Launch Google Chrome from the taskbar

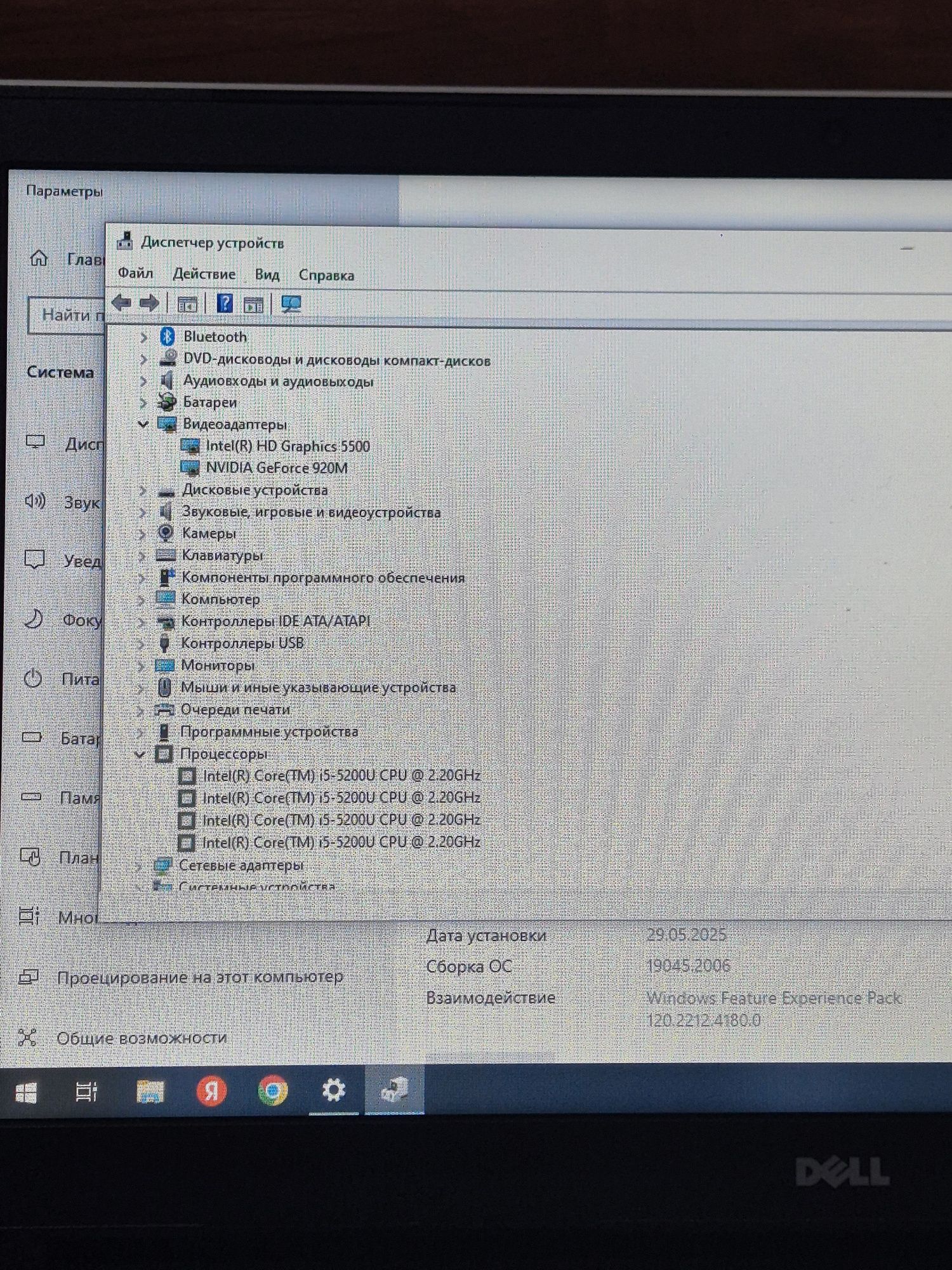pyautogui.click(x=273, y=1091)
